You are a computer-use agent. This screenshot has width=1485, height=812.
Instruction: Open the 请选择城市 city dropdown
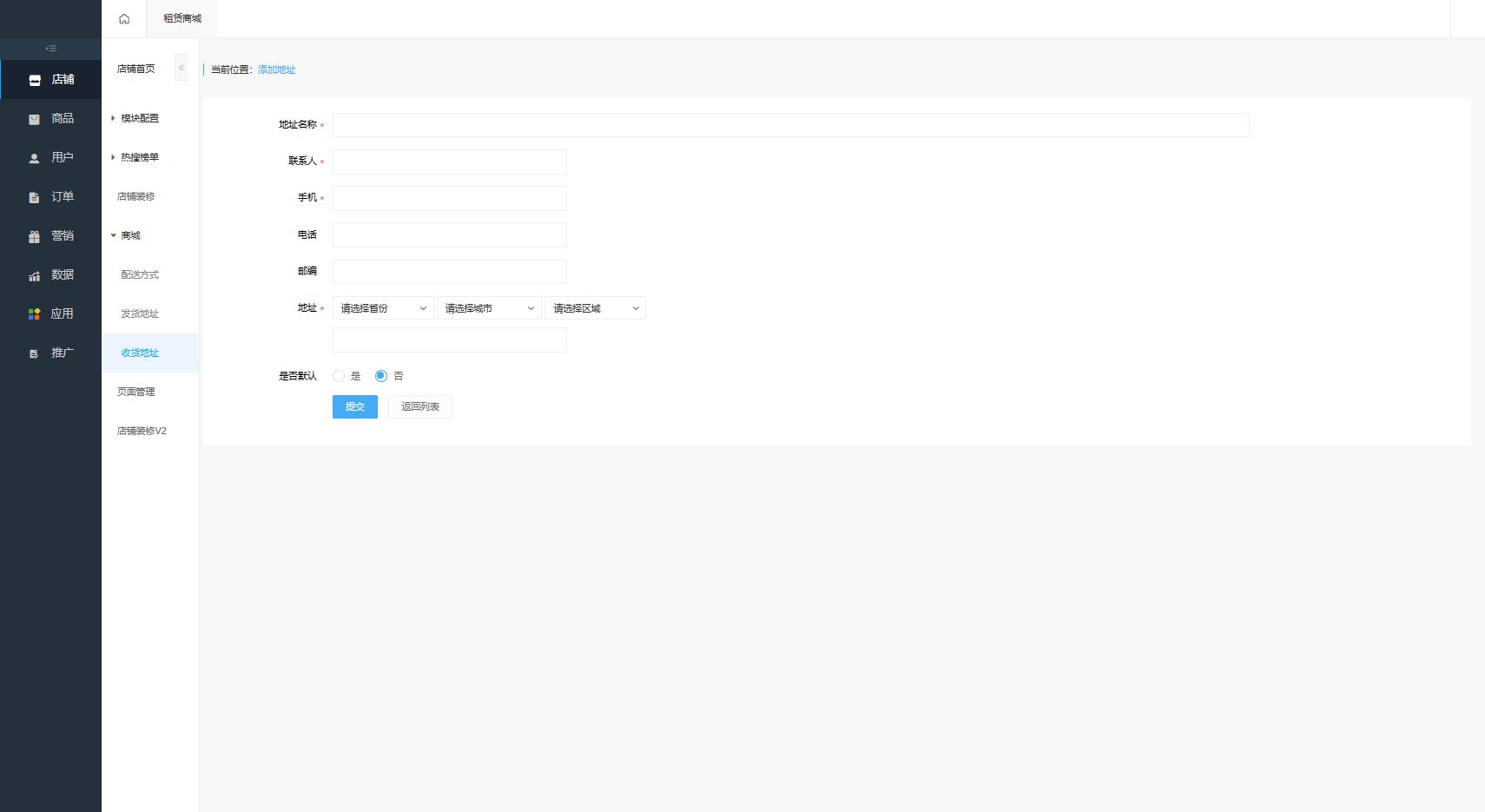pos(489,308)
